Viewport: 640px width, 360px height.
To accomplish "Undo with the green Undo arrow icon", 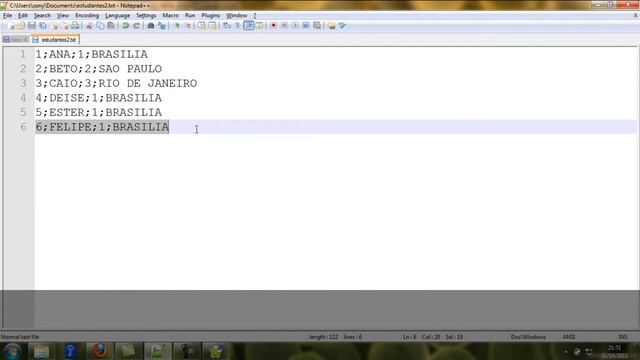I will pyautogui.click(x=126, y=26).
